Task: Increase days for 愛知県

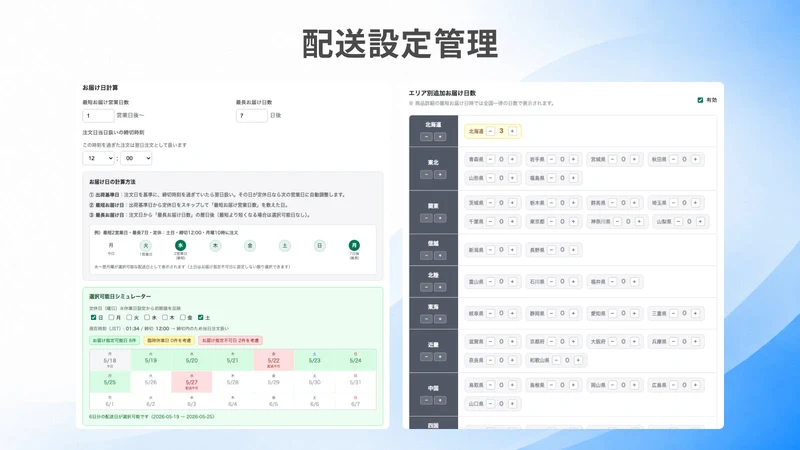Action: pos(634,313)
